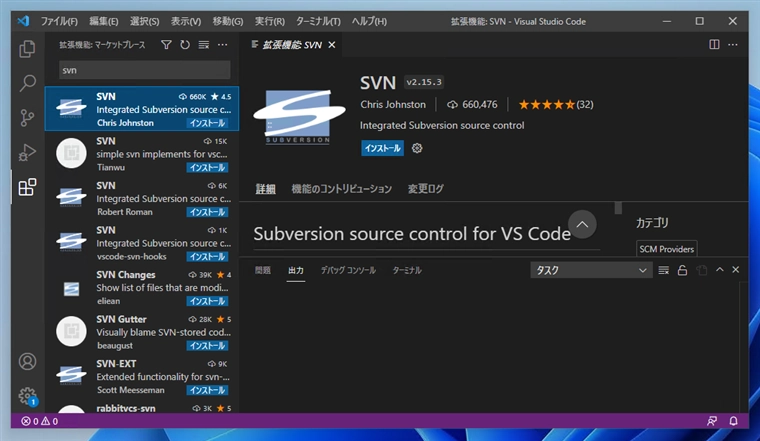Open the Run and Debug view icon
The height and width of the screenshot is (441, 760).
coord(27,152)
